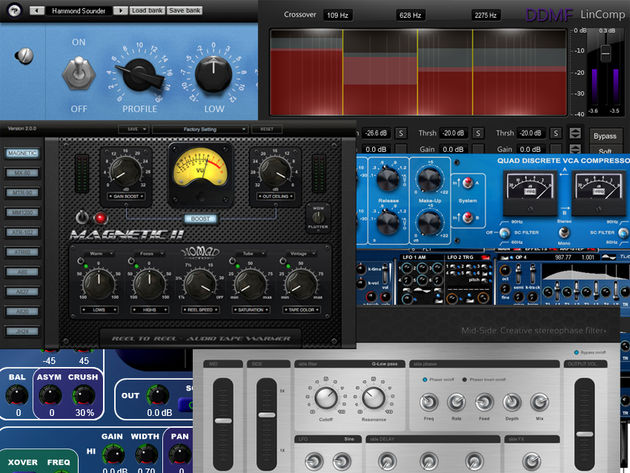Click the Load bank button

tap(147, 10)
